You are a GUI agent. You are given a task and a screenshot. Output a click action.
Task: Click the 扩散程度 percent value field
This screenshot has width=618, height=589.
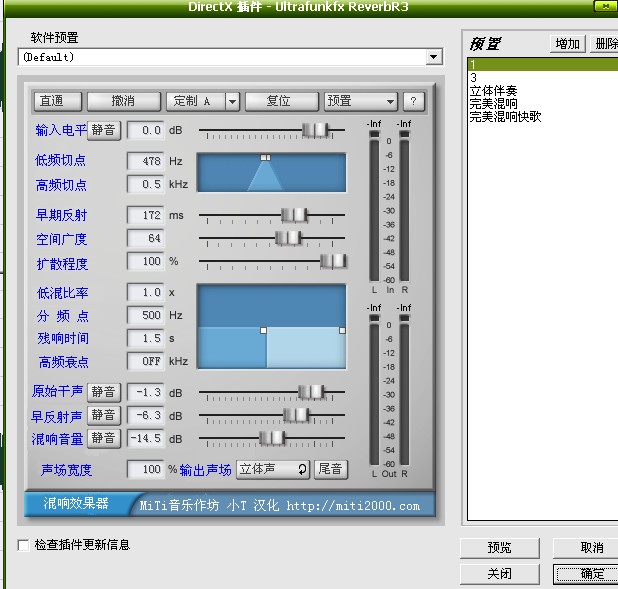click(x=145, y=261)
